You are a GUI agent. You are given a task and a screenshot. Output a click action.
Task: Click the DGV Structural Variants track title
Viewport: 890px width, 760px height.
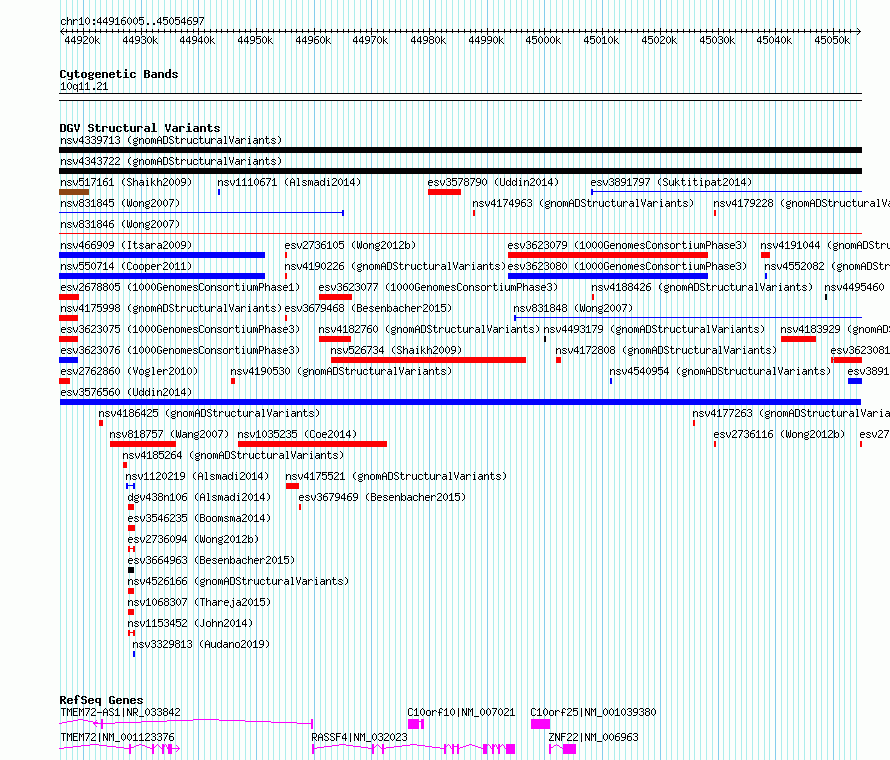(140, 128)
